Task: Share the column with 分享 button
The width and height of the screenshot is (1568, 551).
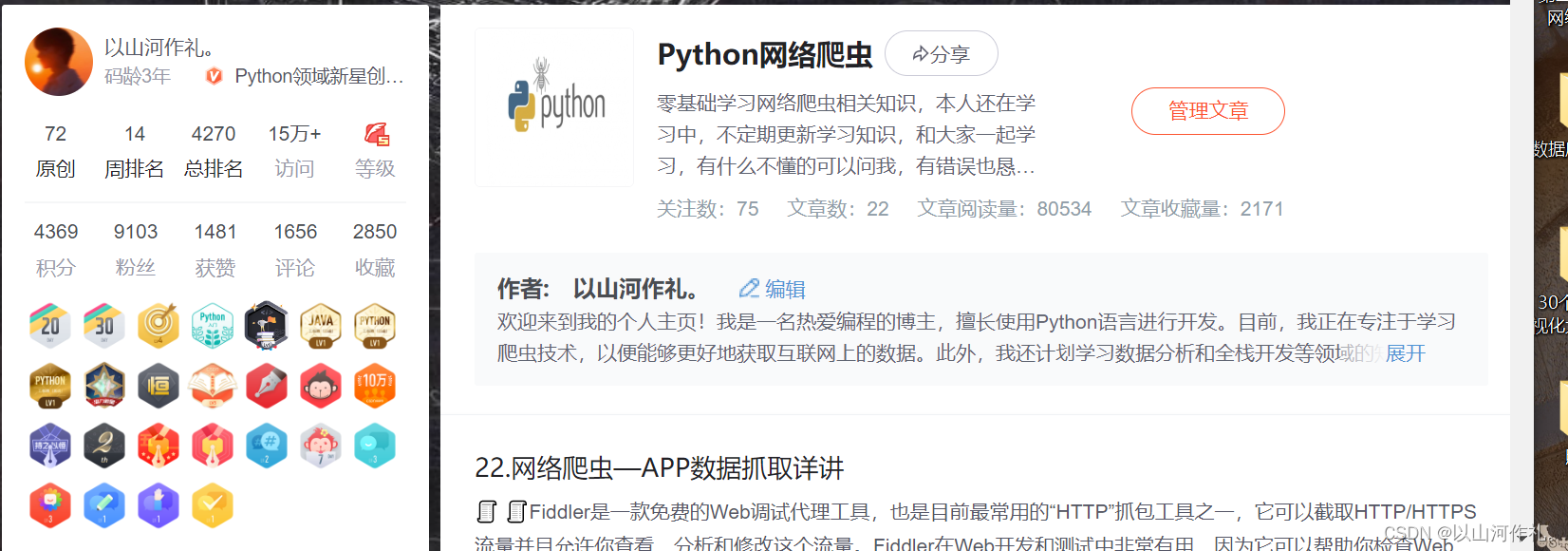Action: pyautogui.click(x=942, y=54)
